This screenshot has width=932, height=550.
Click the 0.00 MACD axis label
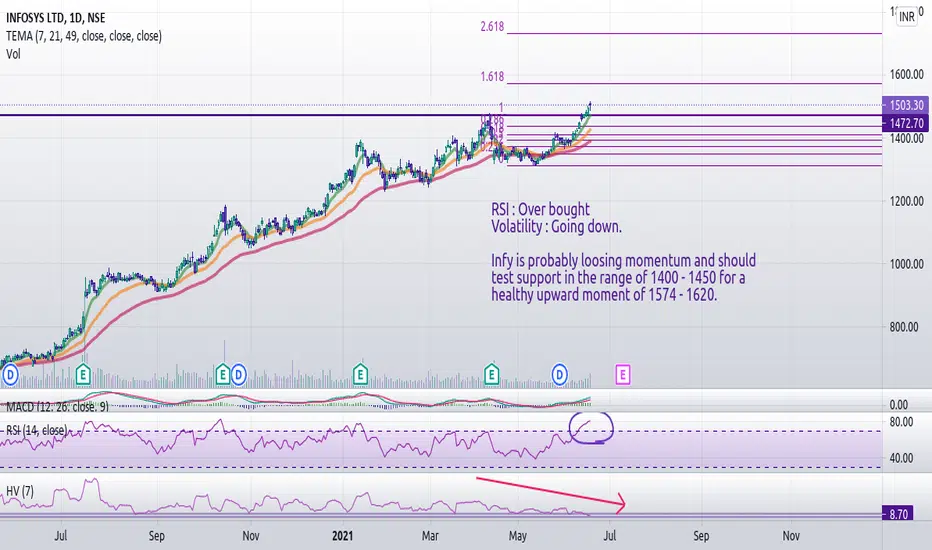pyautogui.click(x=899, y=405)
